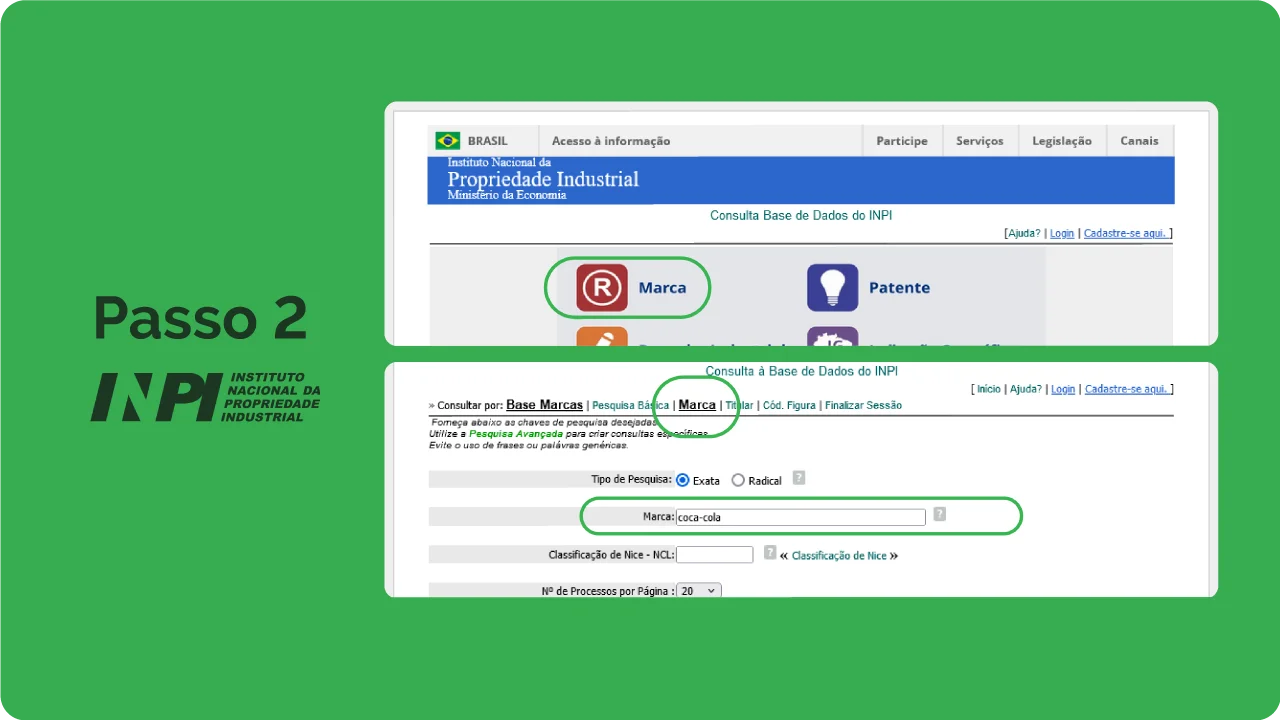Open the green Pesquisa Avançada link
The height and width of the screenshot is (720, 1280).
(x=516, y=434)
